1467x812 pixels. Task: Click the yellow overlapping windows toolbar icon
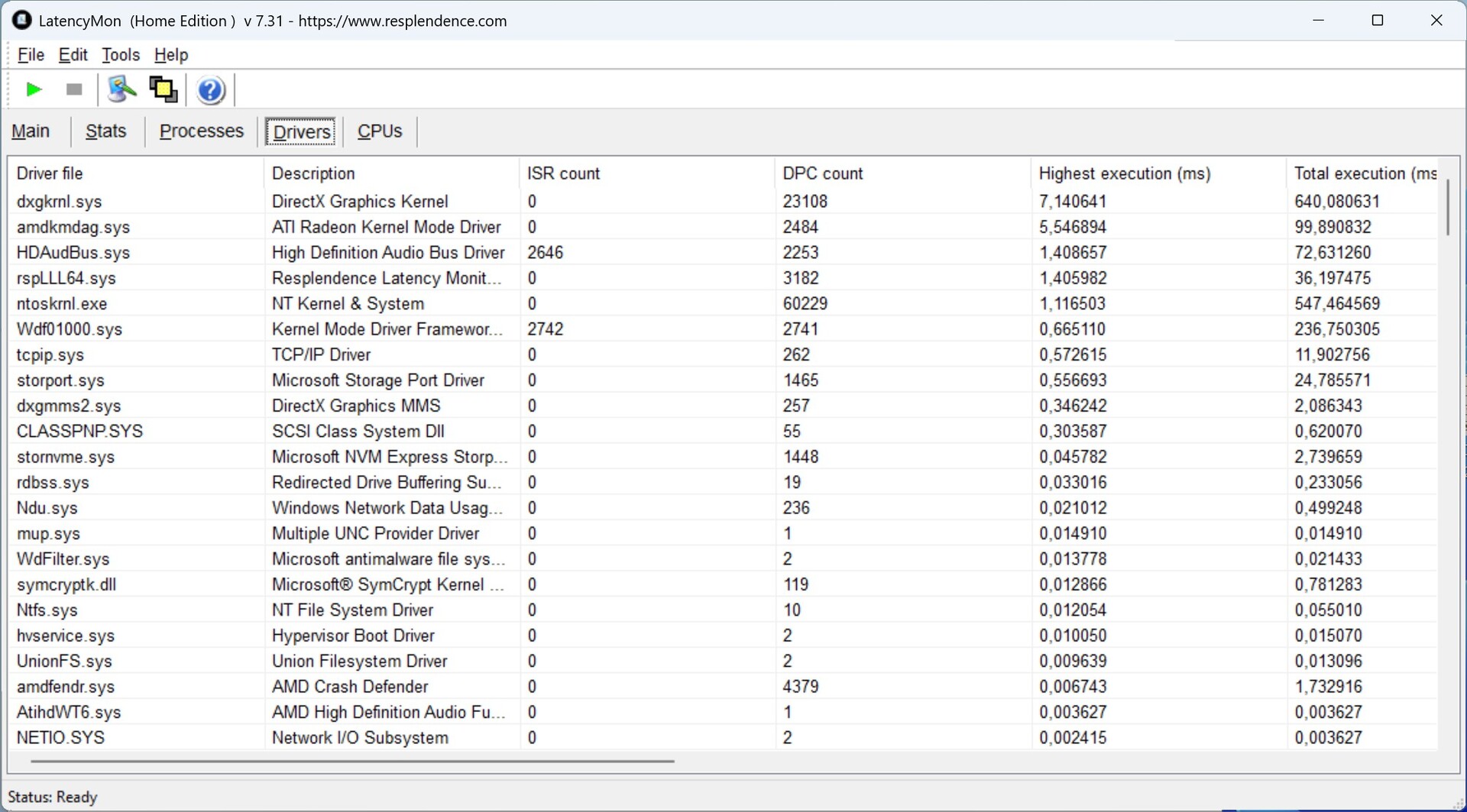click(163, 89)
